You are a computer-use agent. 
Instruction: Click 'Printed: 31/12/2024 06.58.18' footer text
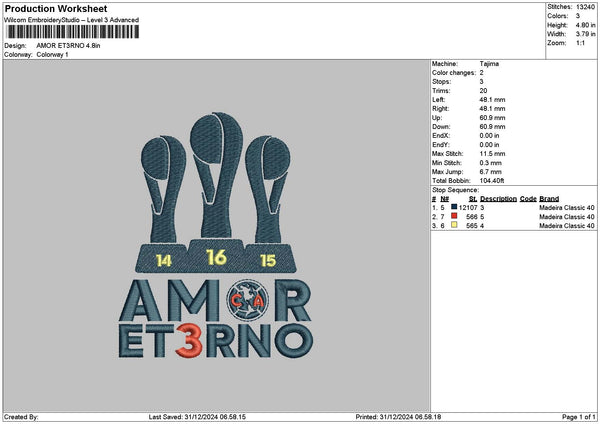(398, 417)
